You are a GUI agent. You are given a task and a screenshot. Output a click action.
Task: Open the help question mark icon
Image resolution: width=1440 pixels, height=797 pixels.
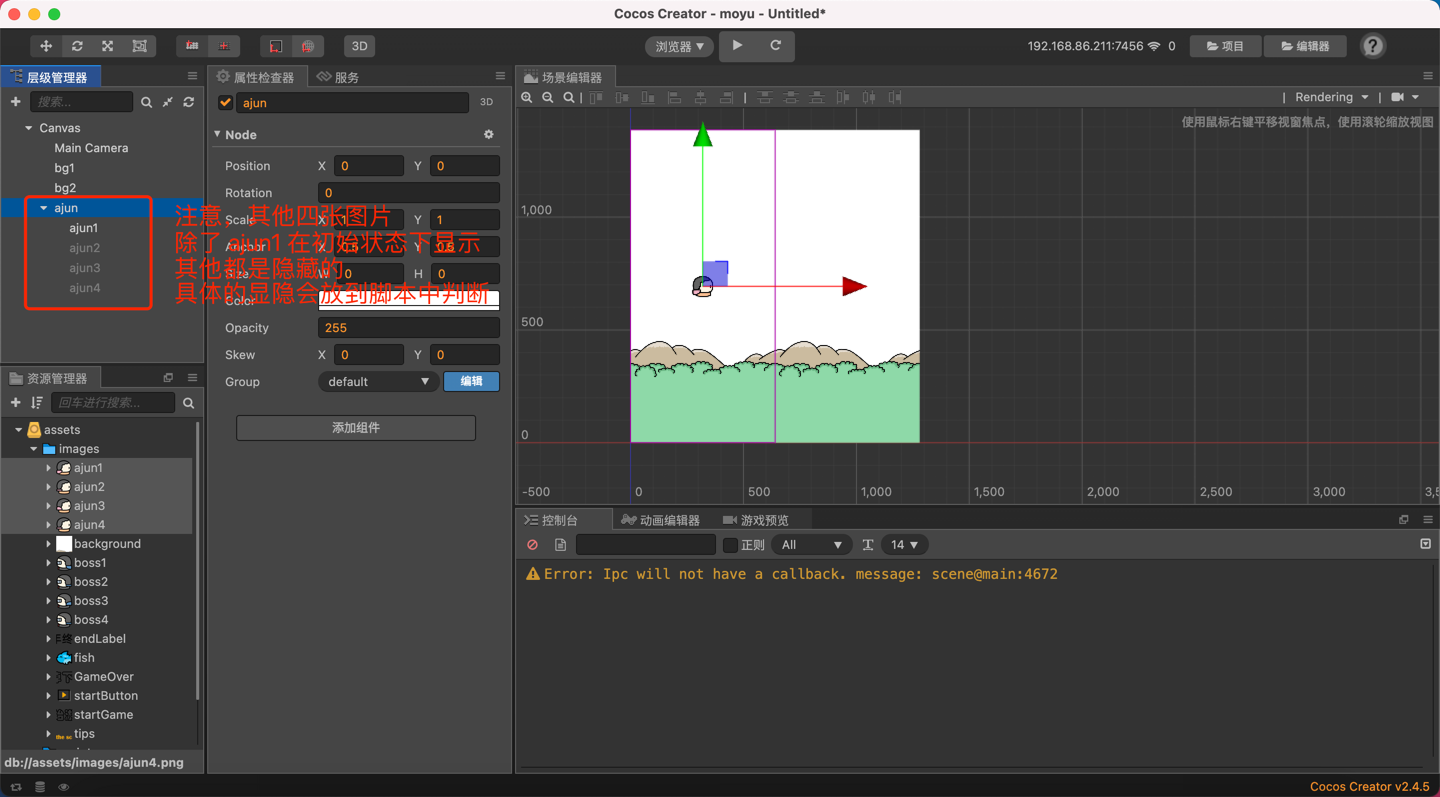click(1373, 46)
